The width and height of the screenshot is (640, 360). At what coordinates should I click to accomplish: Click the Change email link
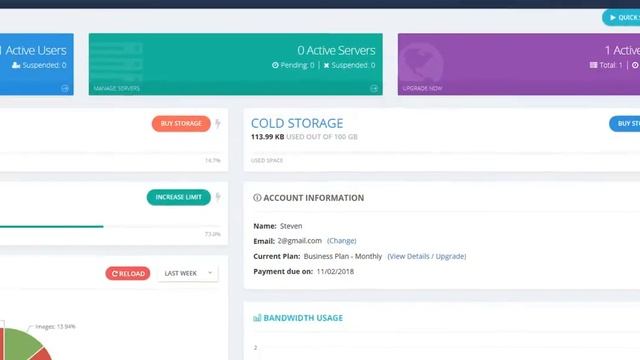coord(342,241)
